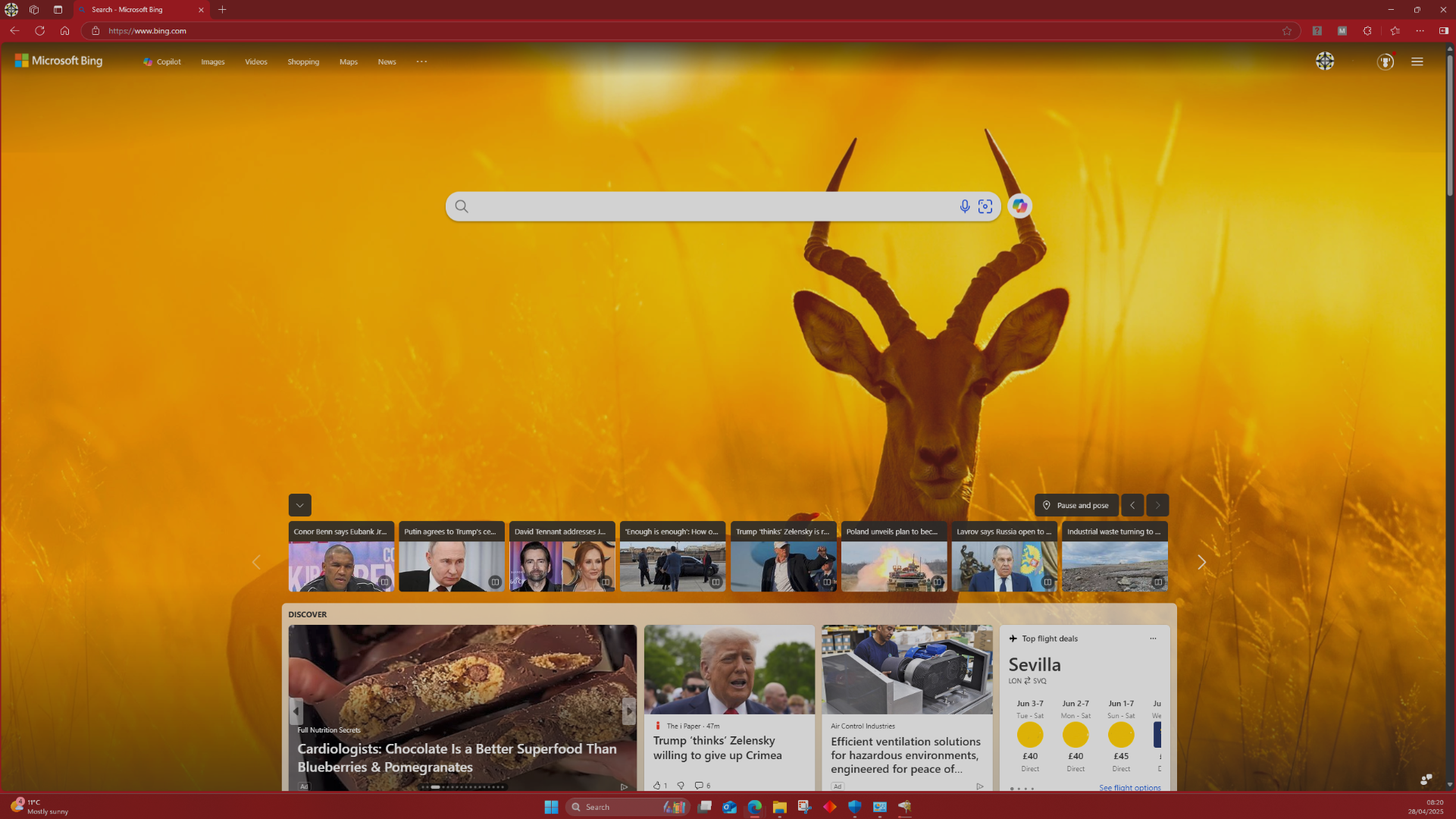The image size is (1456, 819).
Task: Open 'Enough is enough' story card
Action: point(673,556)
